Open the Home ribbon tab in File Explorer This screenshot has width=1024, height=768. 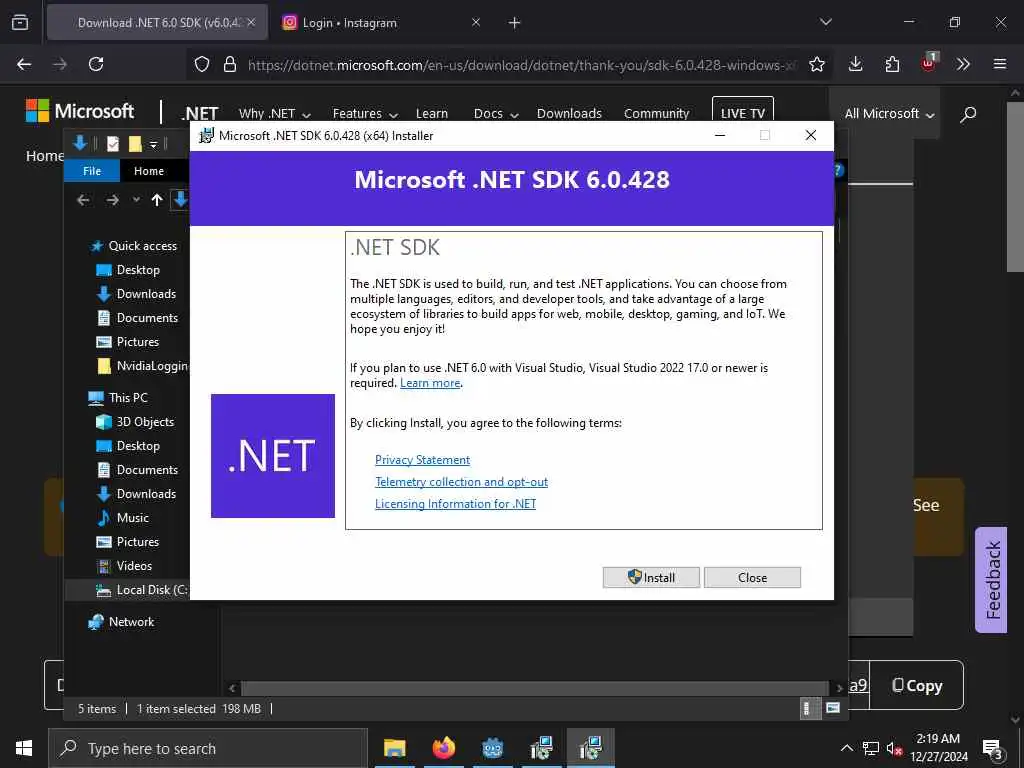(x=149, y=171)
